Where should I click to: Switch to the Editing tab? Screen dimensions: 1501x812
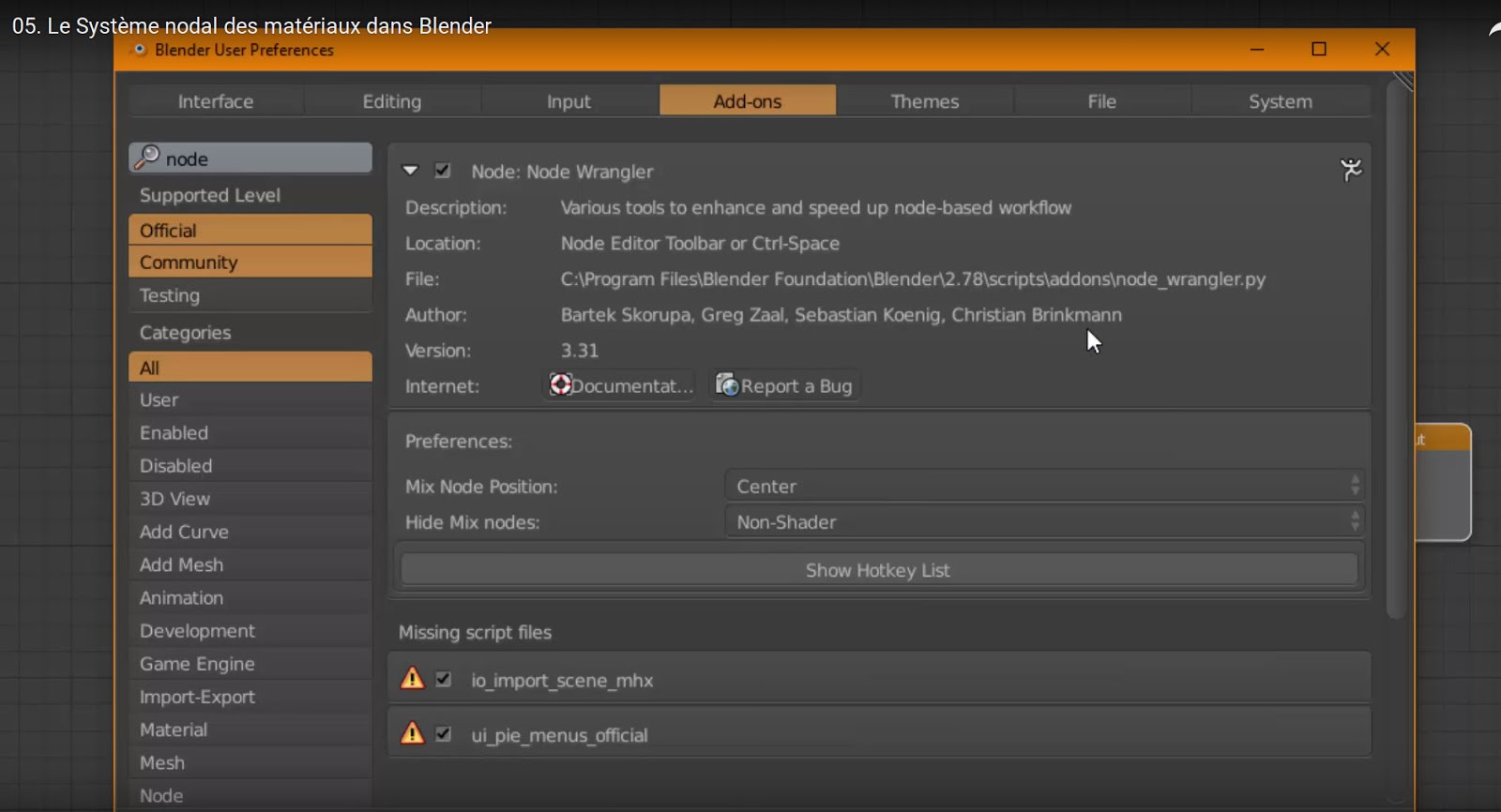click(392, 101)
